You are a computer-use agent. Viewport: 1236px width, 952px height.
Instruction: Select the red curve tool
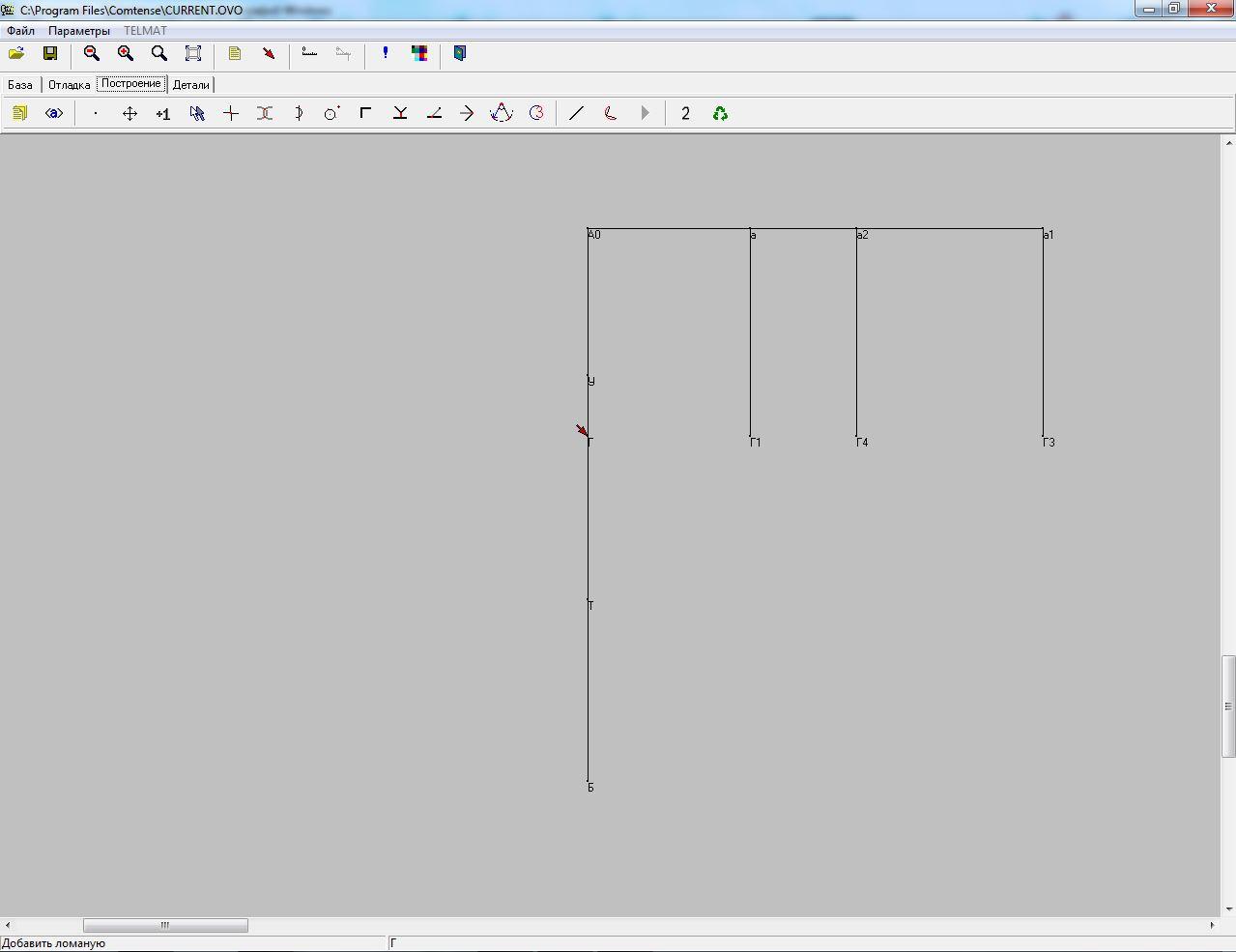(x=611, y=113)
